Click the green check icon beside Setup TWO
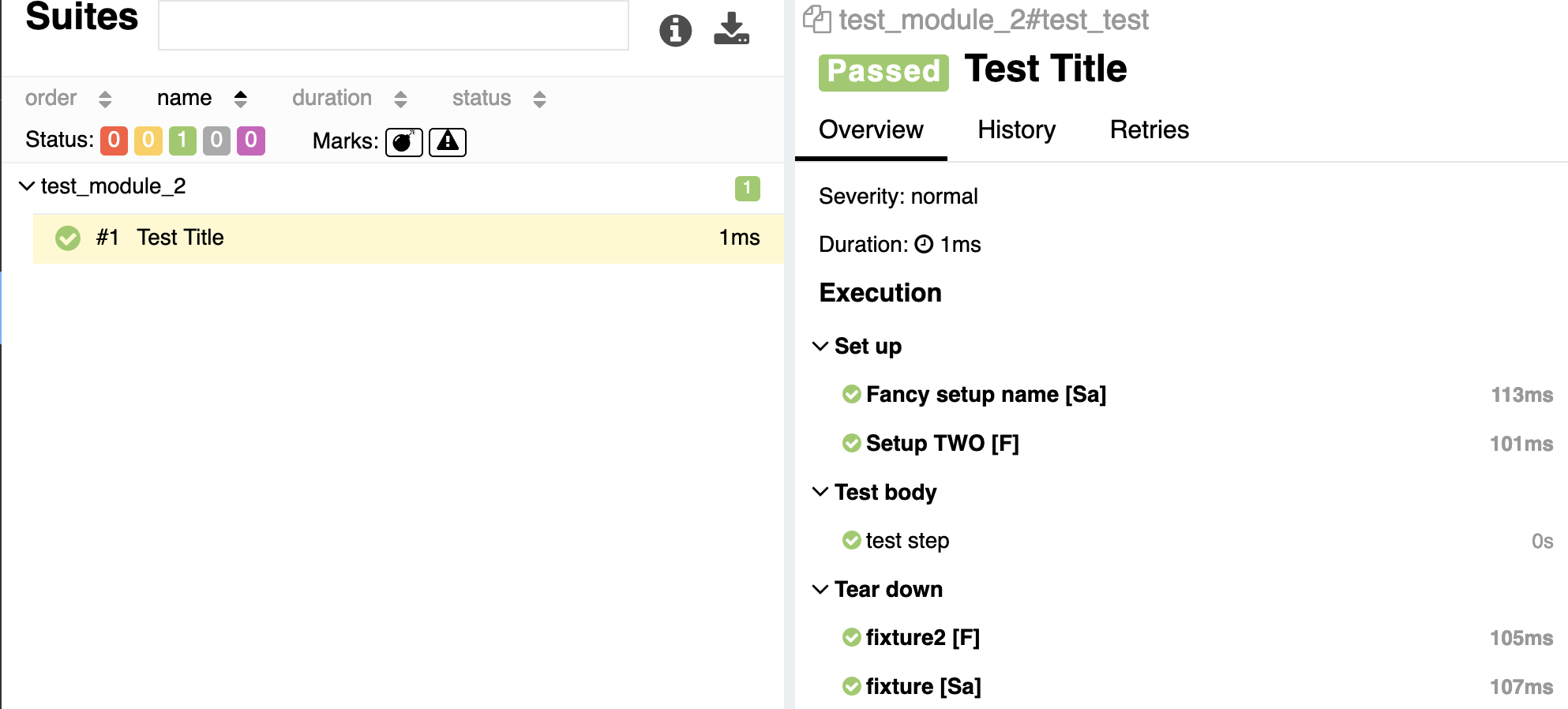 tap(852, 443)
